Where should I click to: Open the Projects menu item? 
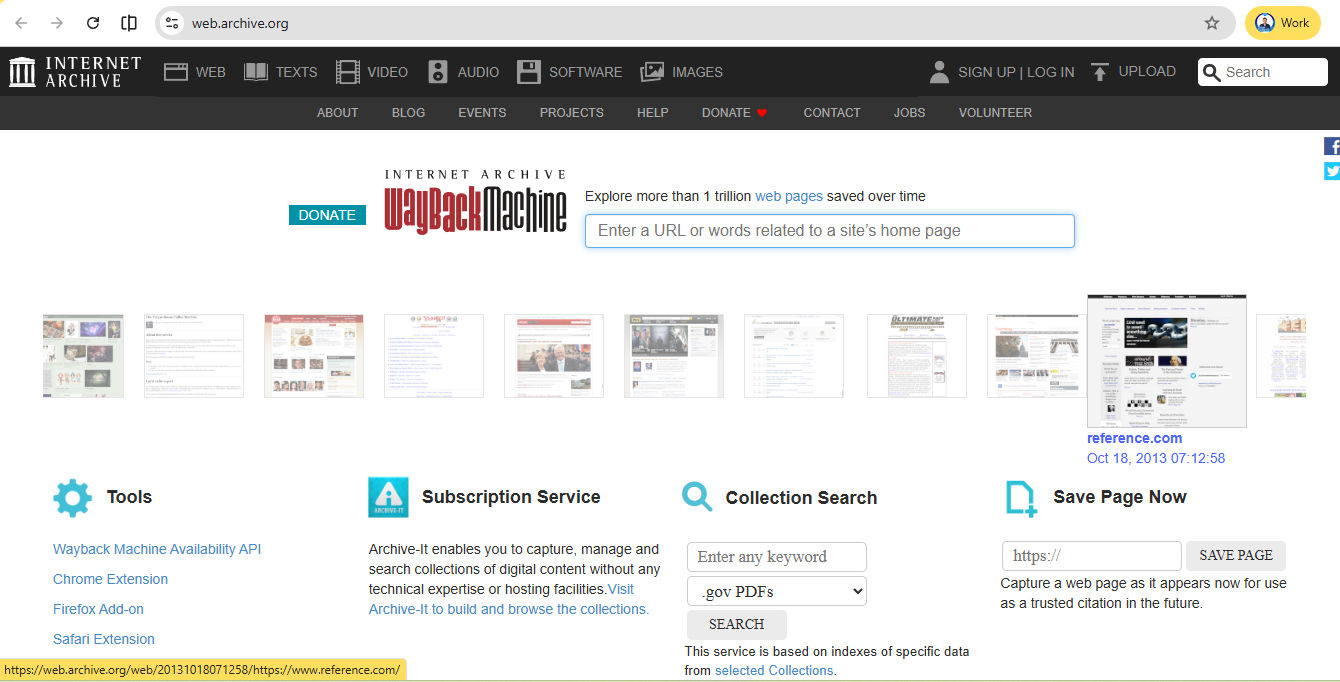click(571, 113)
